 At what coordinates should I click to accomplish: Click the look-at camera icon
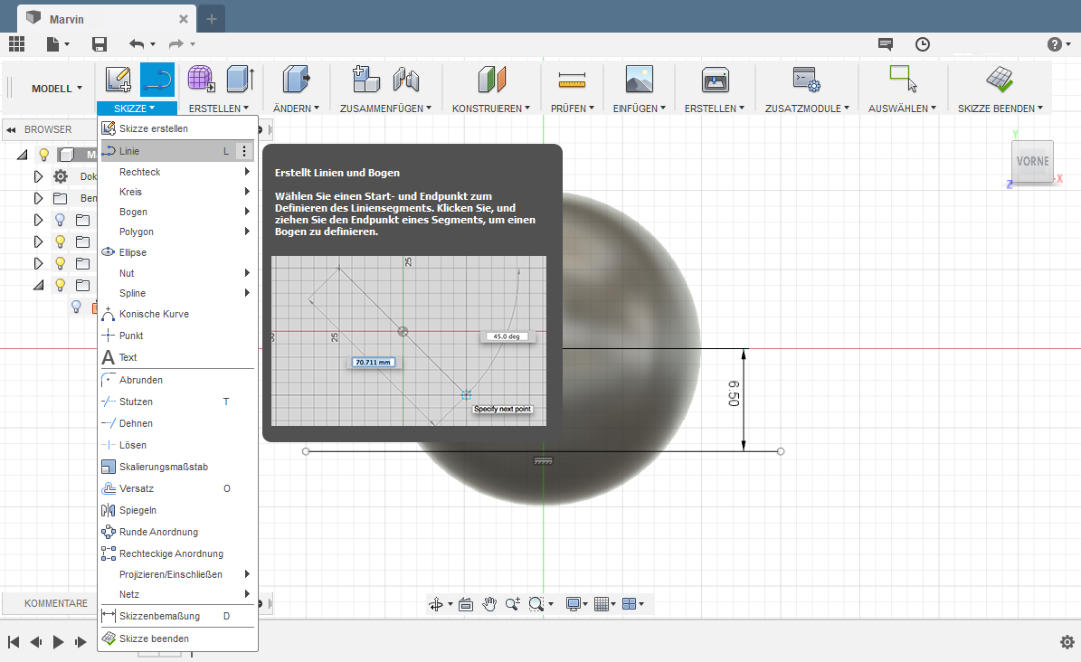[465, 604]
